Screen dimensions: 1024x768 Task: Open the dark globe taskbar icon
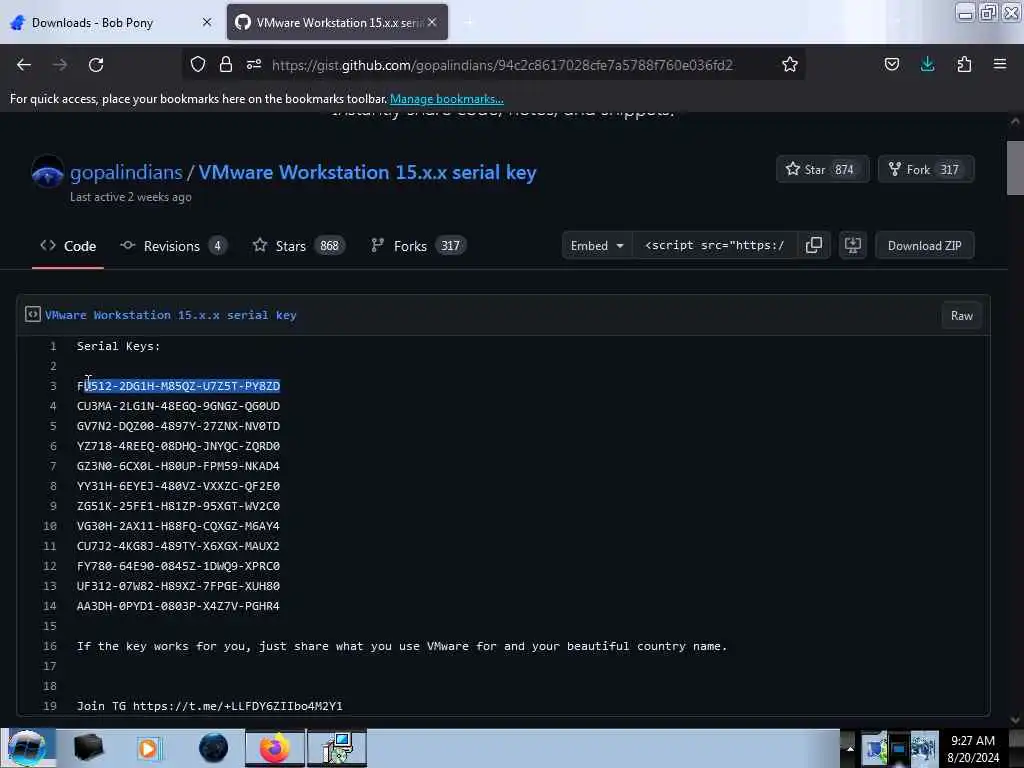click(x=214, y=748)
